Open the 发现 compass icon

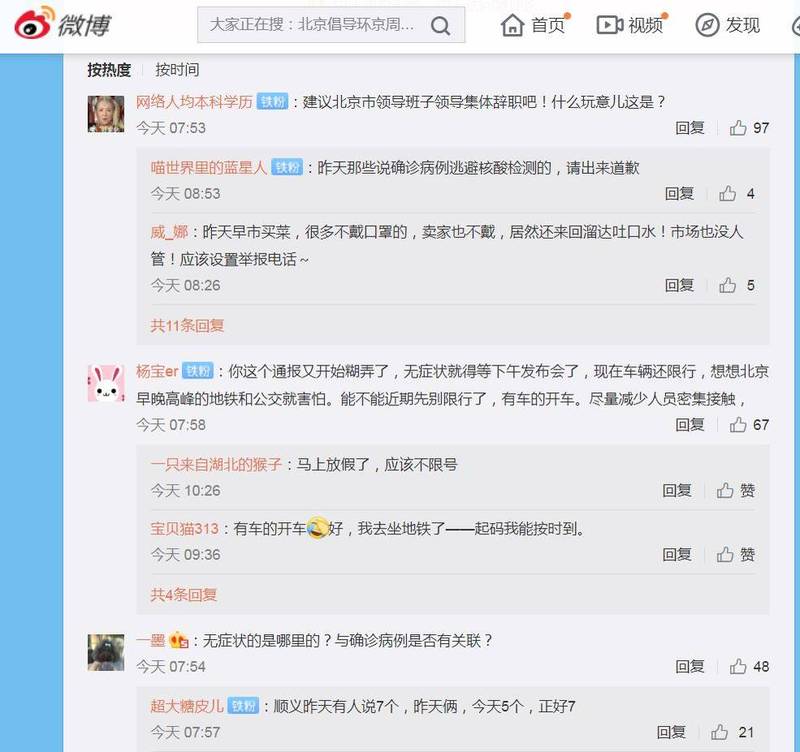pyautogui.click(x=707, y=25)
